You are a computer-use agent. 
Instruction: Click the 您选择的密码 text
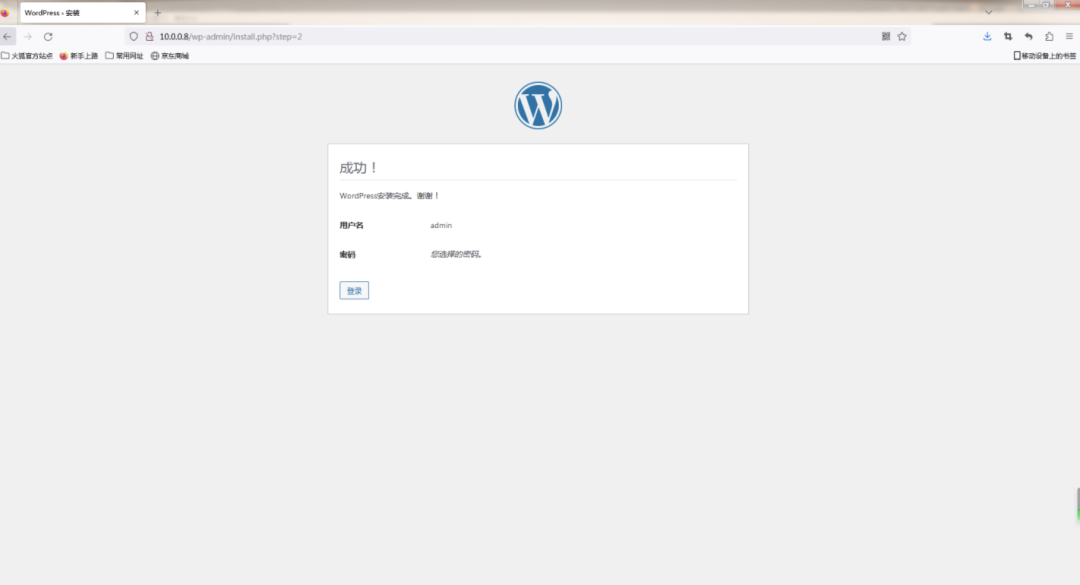coord(456,254)
